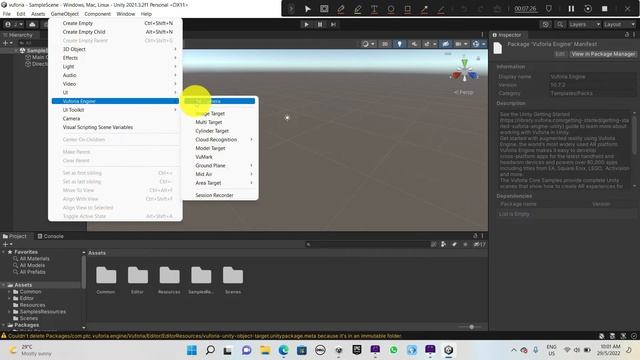
Task: Open the Layers dropdown
Action: click(x=584, y=24)
